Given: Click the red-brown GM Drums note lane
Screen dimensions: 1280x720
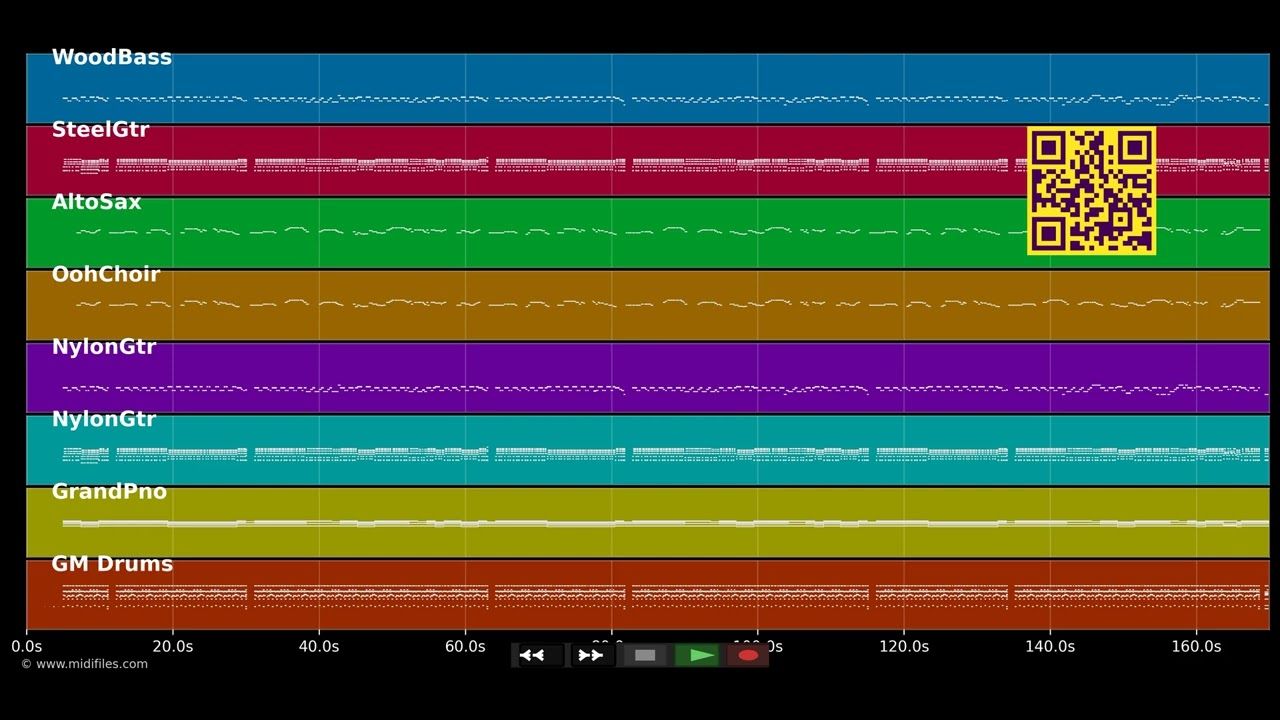Looking at the screenshot, I should (648, 594).
